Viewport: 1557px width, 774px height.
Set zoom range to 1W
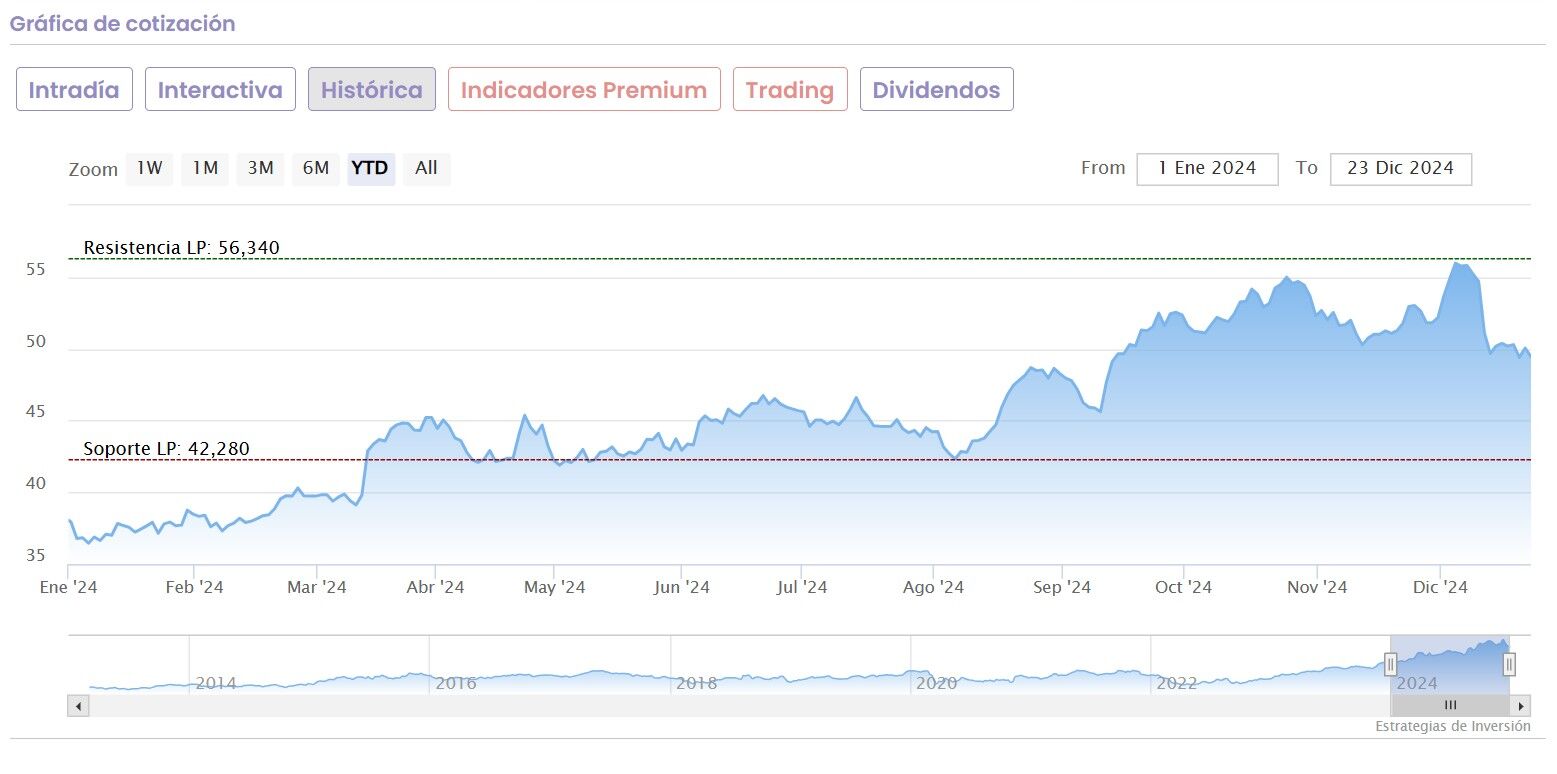point(149,169)
